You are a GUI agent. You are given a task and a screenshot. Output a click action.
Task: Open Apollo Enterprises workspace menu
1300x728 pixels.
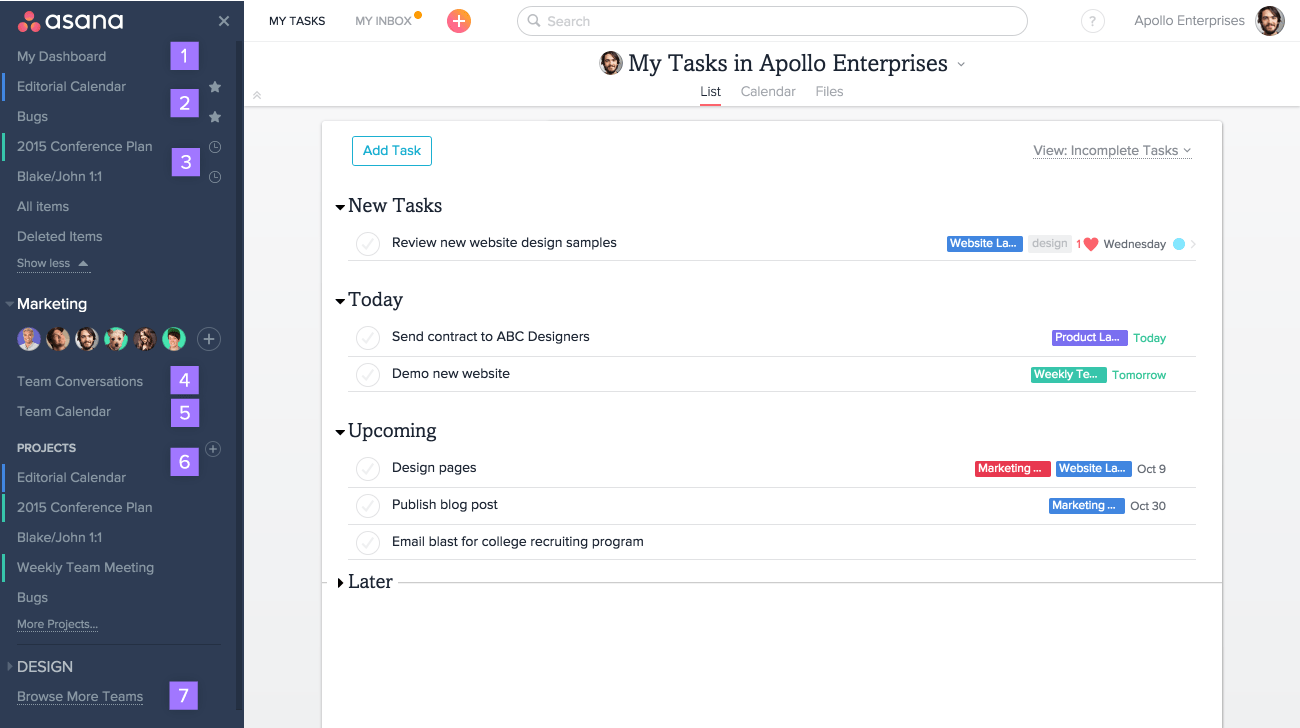pos(1189,21)
